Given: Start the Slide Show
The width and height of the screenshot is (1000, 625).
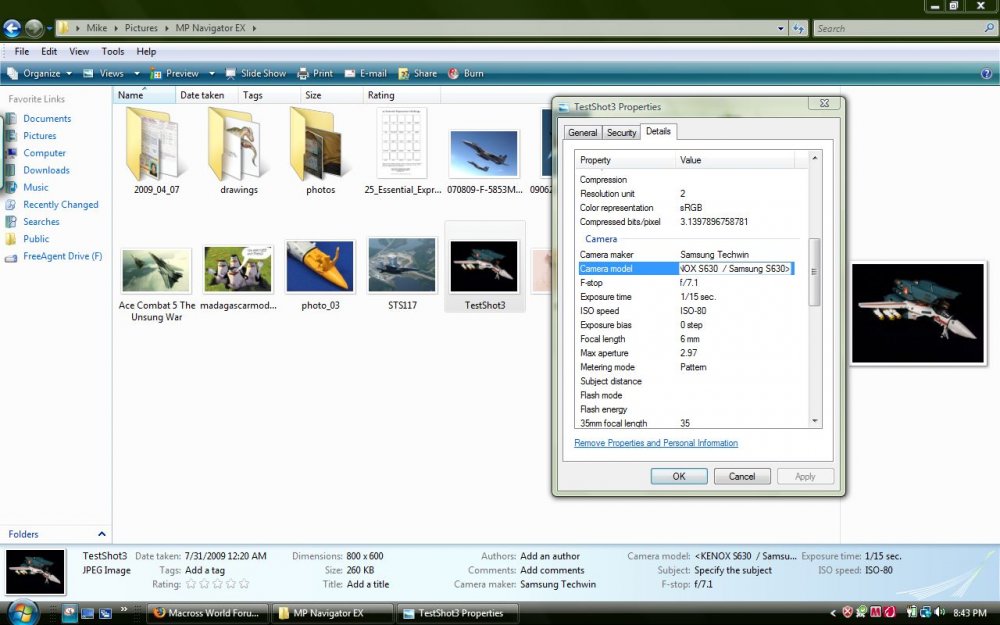Looking at the screenshot, I should (x=255, y=73).
